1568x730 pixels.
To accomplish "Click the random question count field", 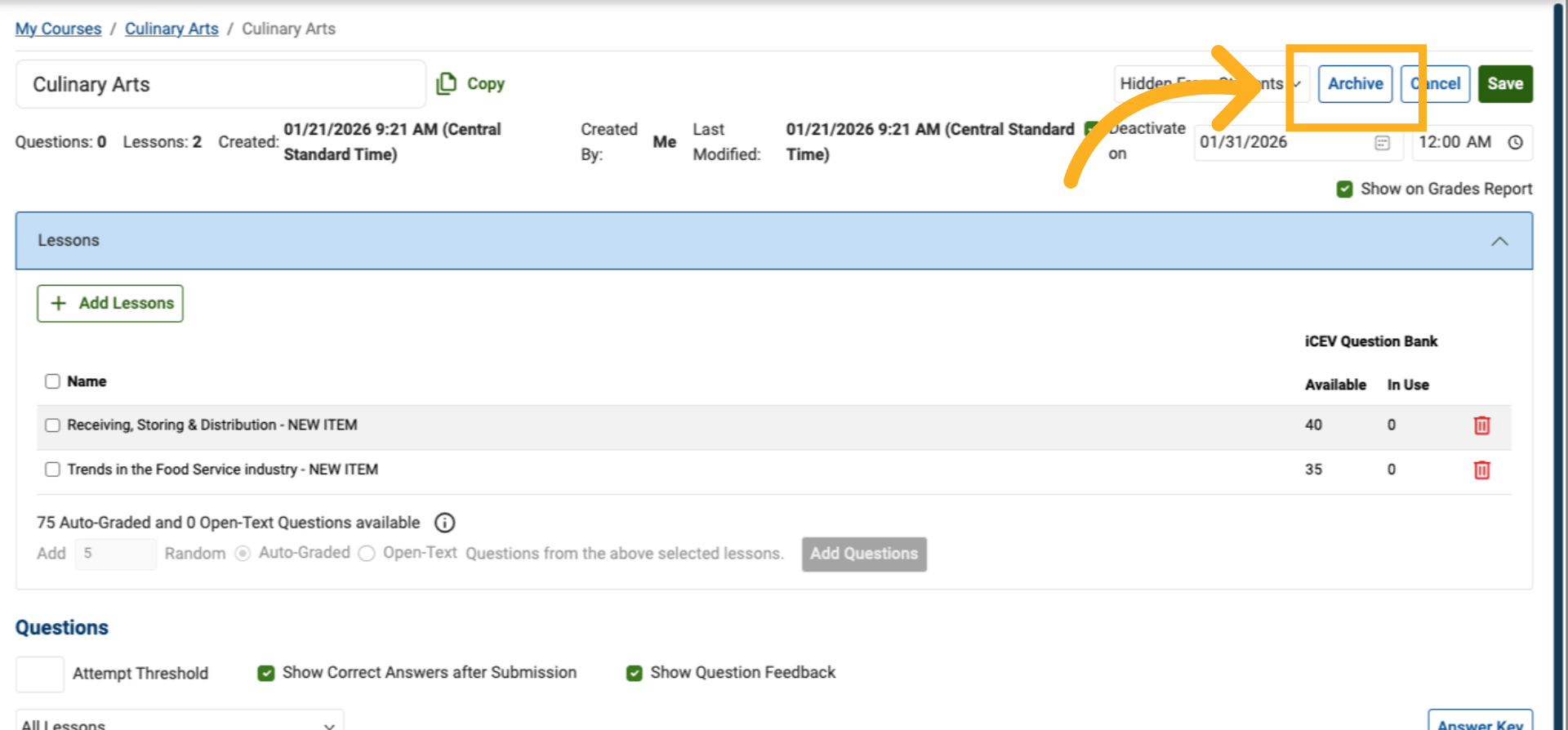I will pyautogui.click(x=115, y=554).
